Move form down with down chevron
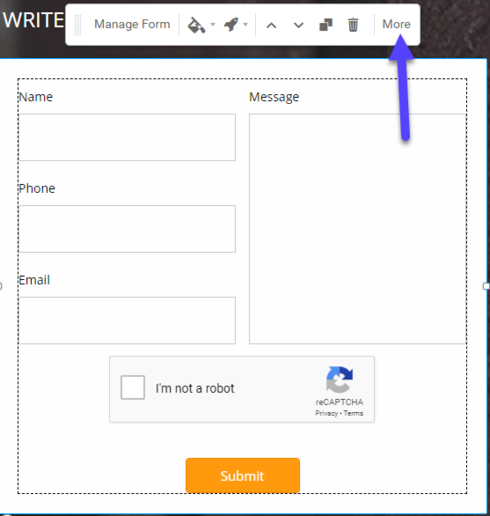The height and width of the screenshot is (516, 490). [298, 25]
